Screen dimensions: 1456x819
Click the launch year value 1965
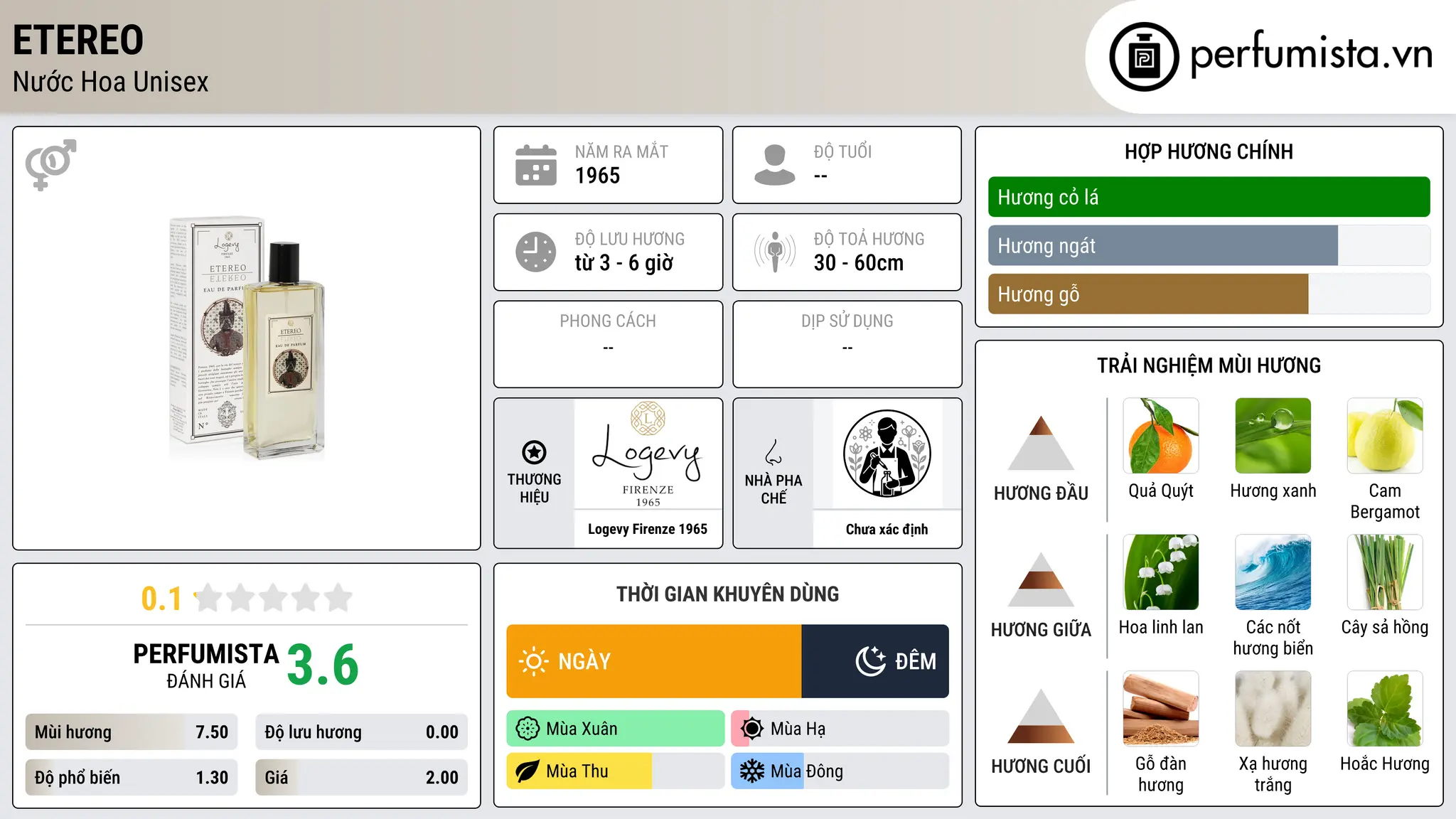[597, 176]
